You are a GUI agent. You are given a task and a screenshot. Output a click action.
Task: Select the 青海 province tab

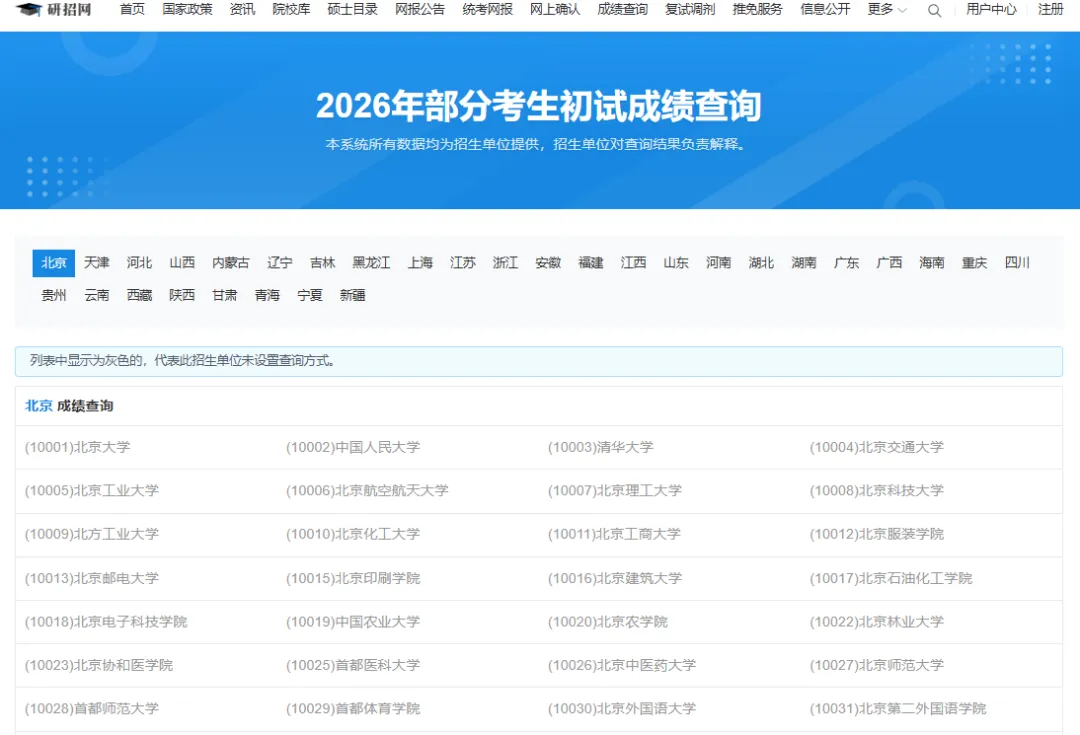click(x=267, y=295)
